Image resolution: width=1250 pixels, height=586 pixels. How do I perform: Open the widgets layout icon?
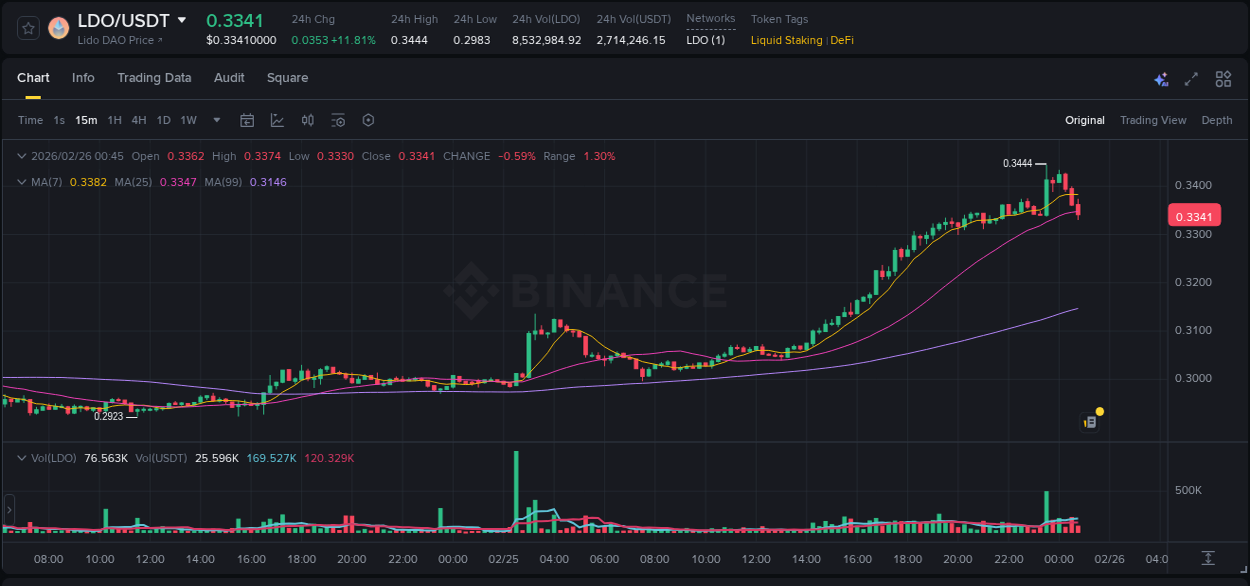click(x=1223, y=78)
